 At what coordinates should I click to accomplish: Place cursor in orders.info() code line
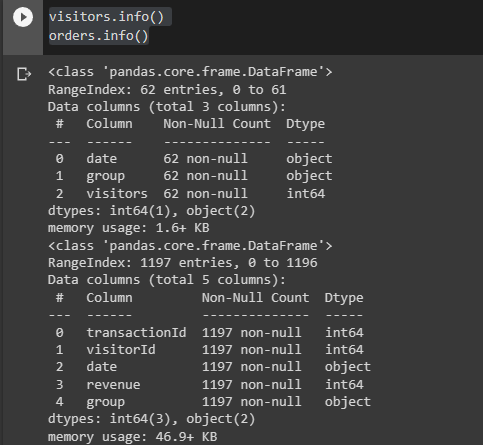coord(98,36)
